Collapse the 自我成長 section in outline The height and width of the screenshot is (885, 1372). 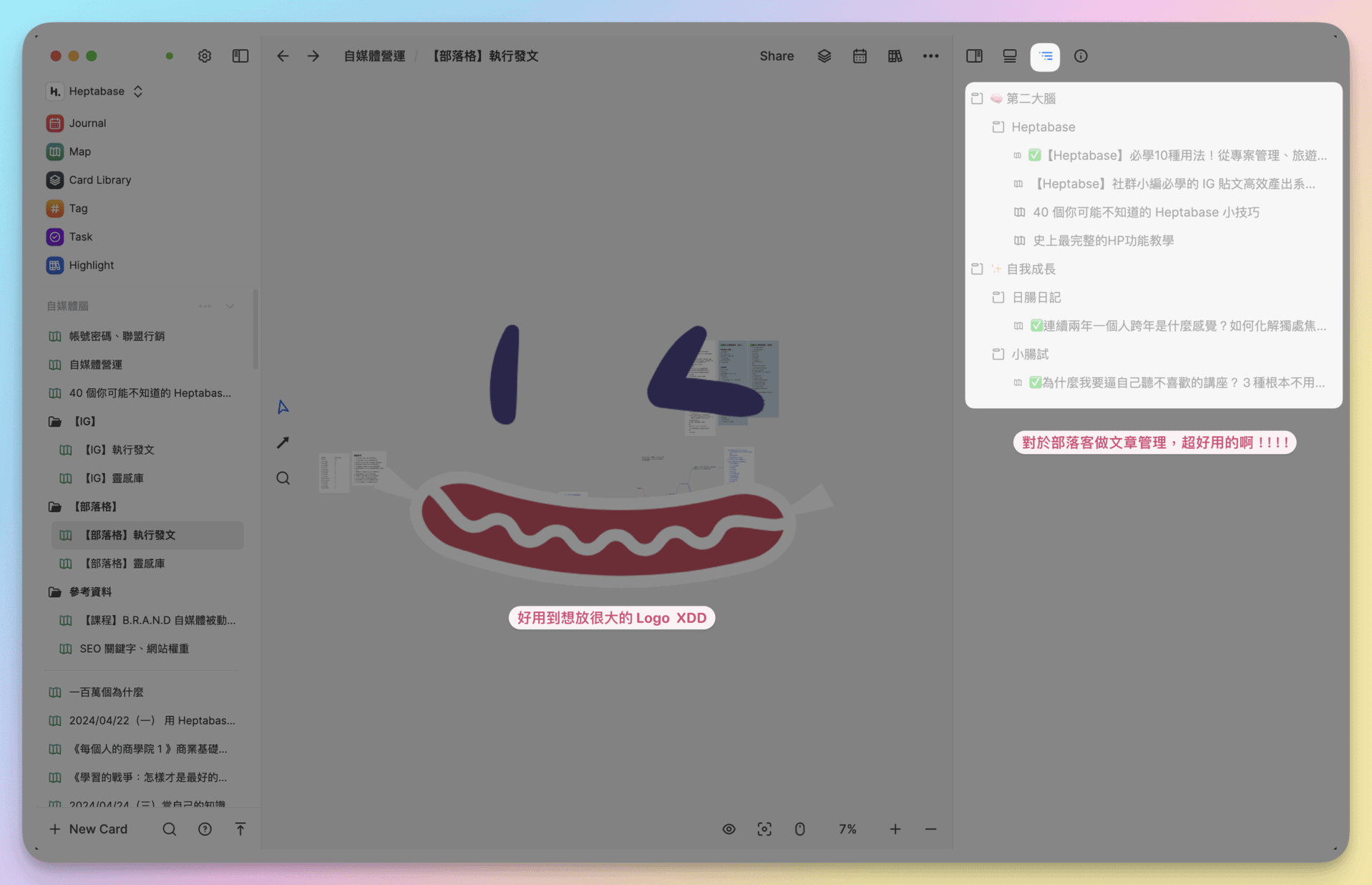point(977,269)
